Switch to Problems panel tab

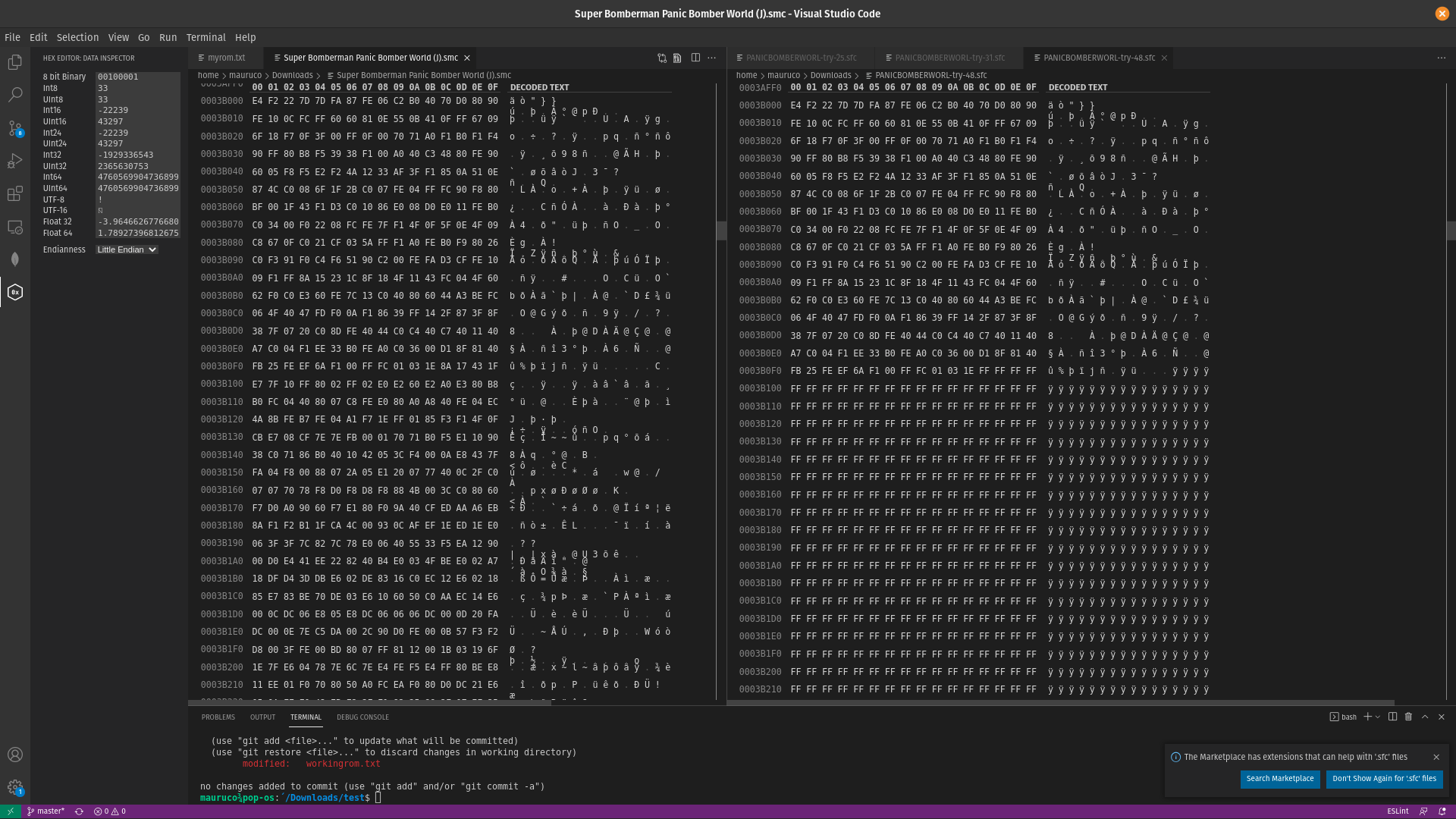click(x=218, y=717)
